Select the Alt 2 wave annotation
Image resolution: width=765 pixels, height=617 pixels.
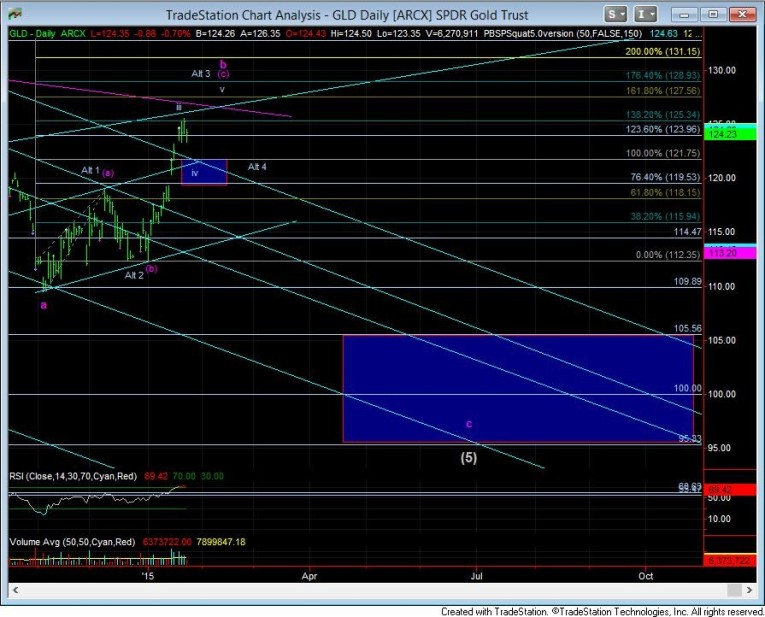tap(134, 276)
